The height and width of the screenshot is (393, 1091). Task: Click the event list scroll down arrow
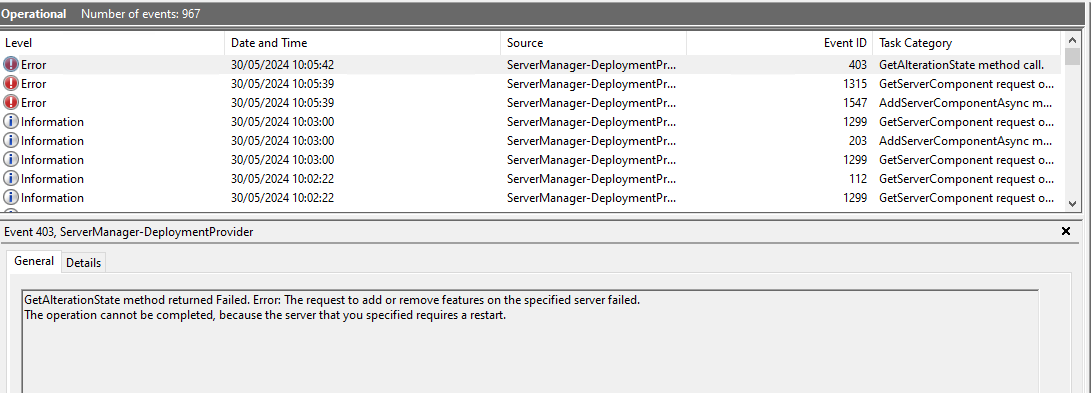point(1072,203)
